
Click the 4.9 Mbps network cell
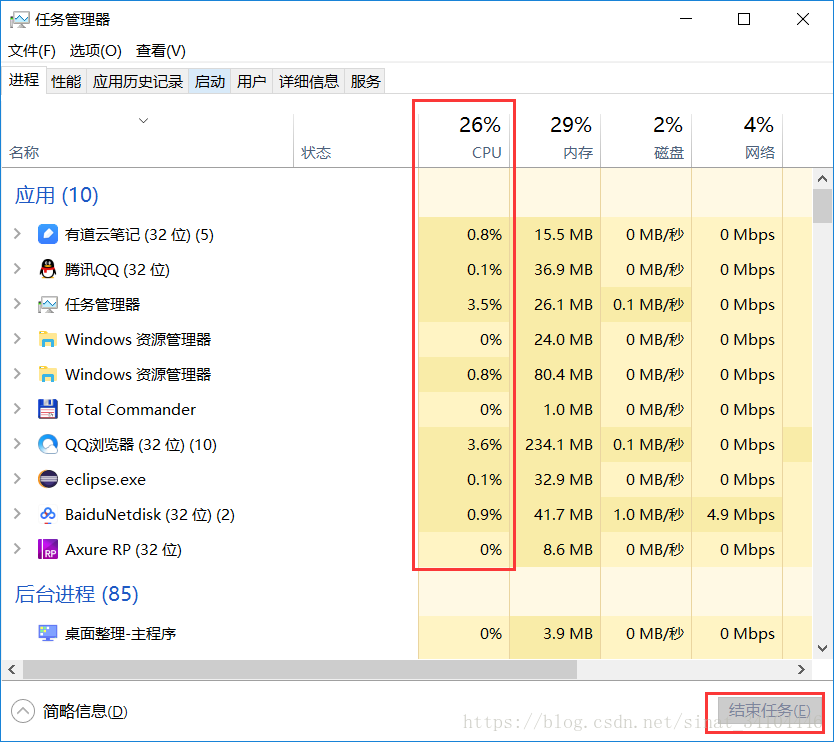click(737, 514)
